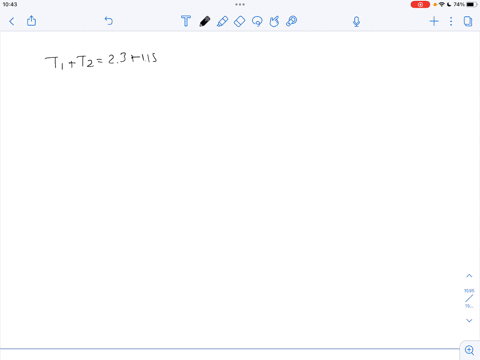This screenshot has width=480, height=360.
Task: Jump to next page with down chevron
Action: point(469,321)
